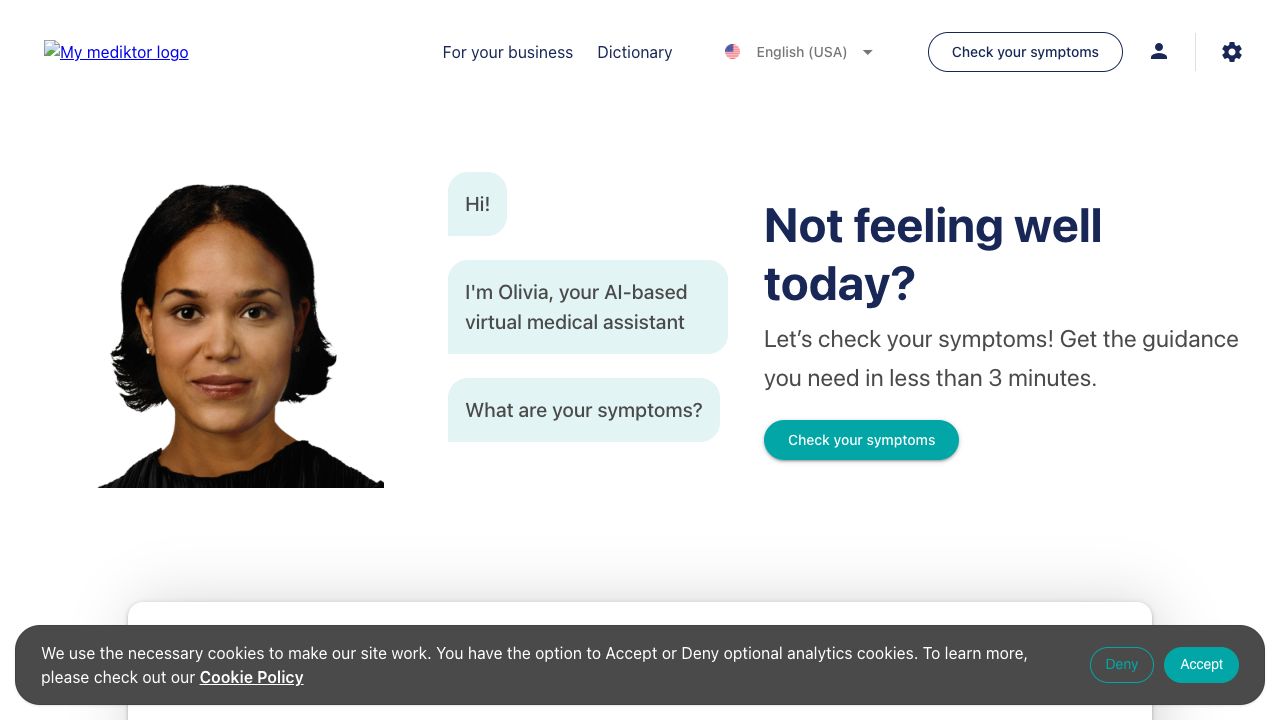The height and width of the screenshot is (720, 1280).
Task: Click the "I'm Olivia" chat bubble
Action: pos(587,307)
